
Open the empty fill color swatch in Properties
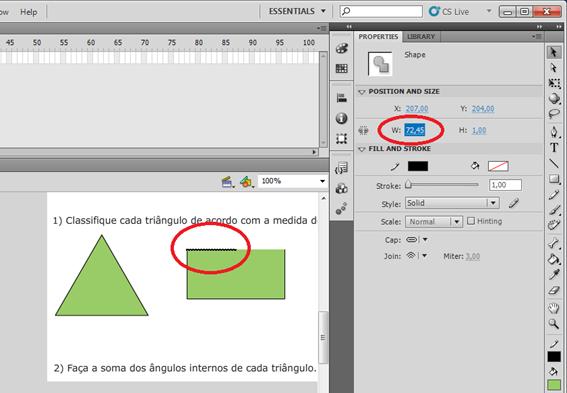(498, 166)
